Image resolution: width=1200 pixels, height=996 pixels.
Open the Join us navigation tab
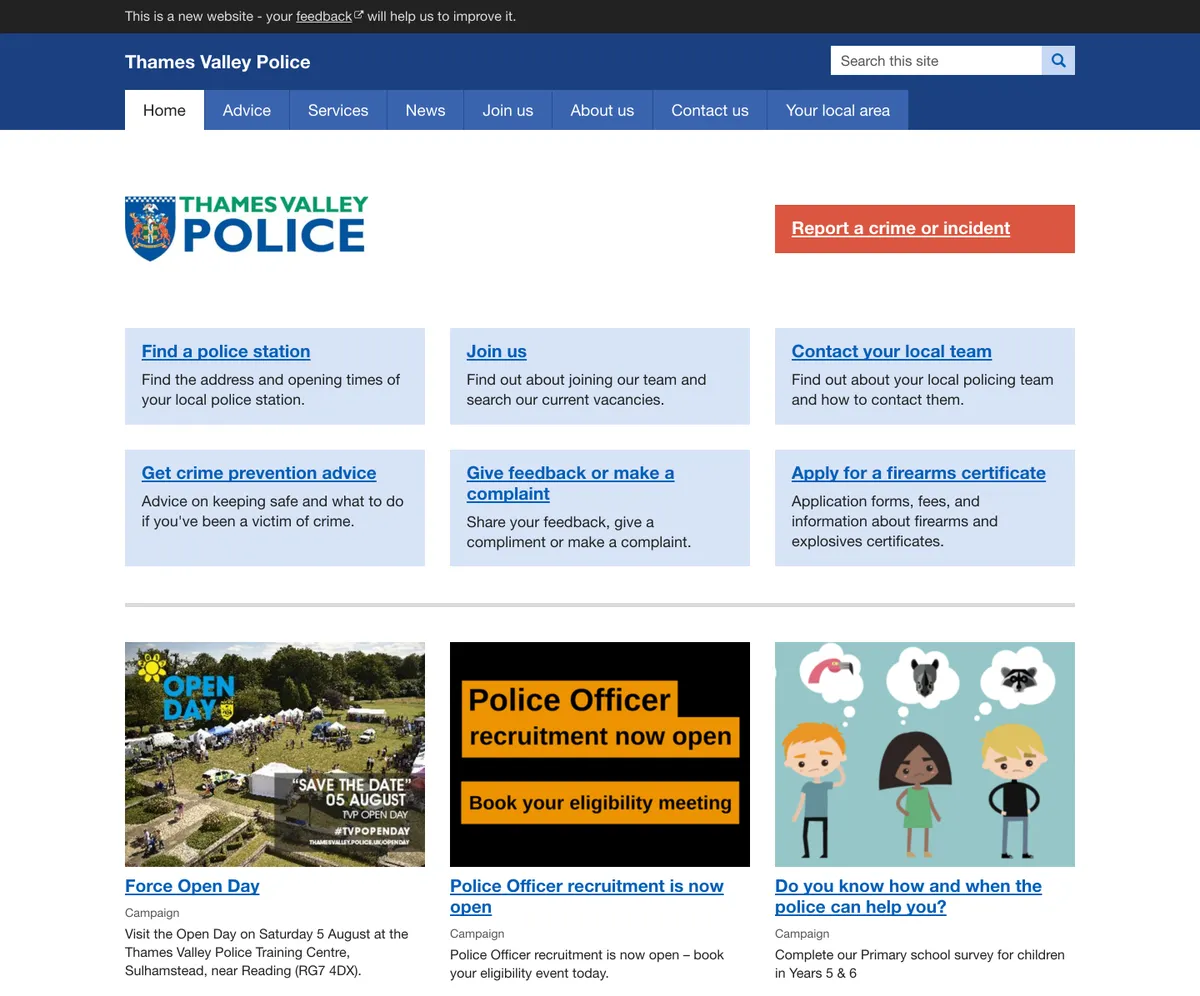[x=508, y=110]
